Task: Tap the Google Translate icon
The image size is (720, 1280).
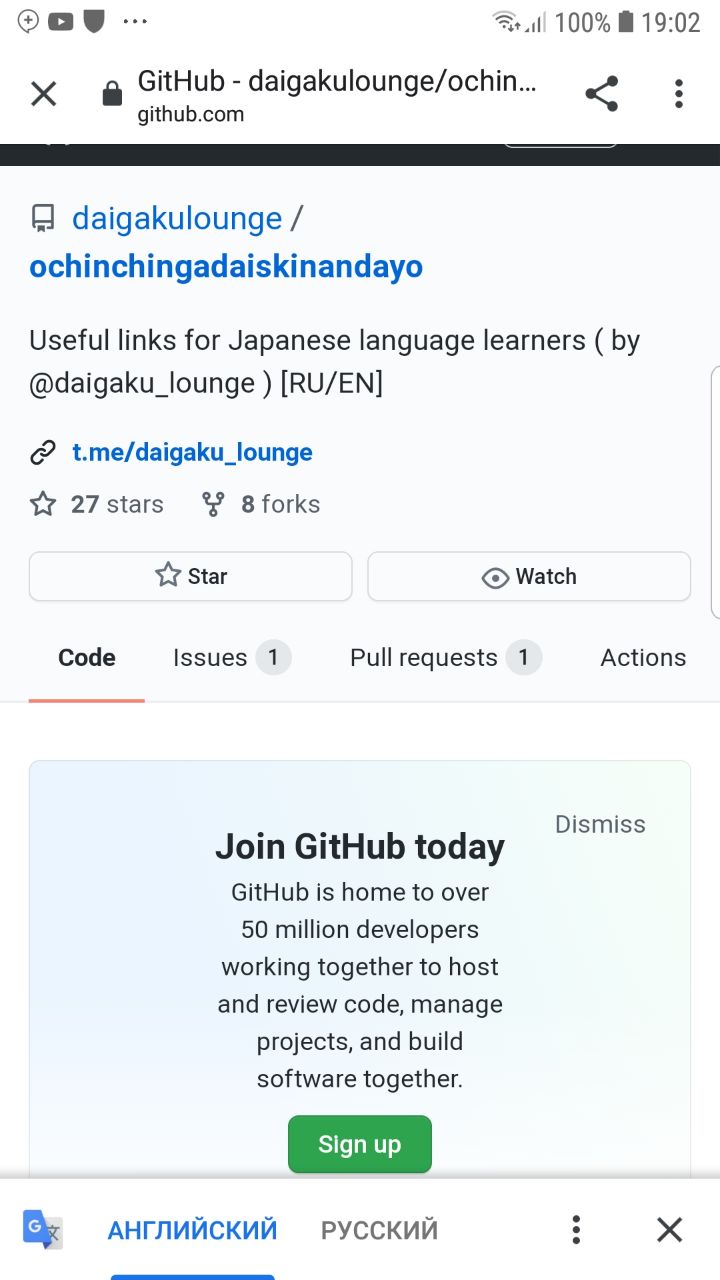Action: point(42,1229)
